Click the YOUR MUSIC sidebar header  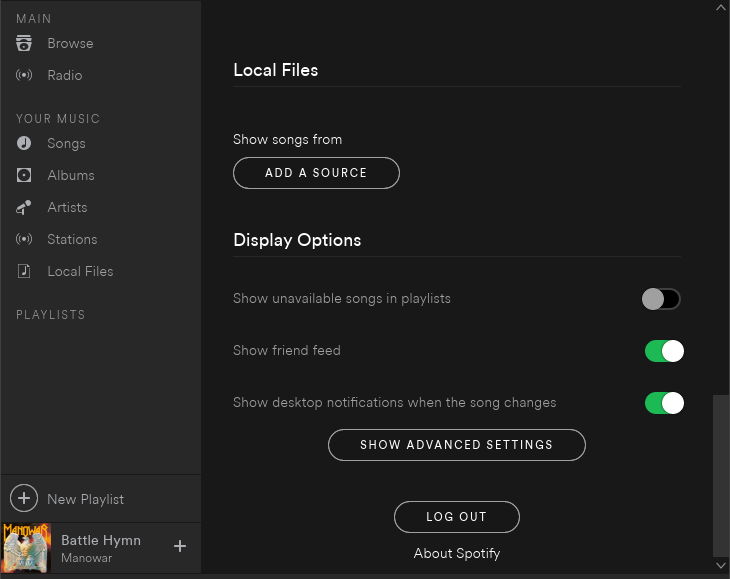tap(58, 119)
